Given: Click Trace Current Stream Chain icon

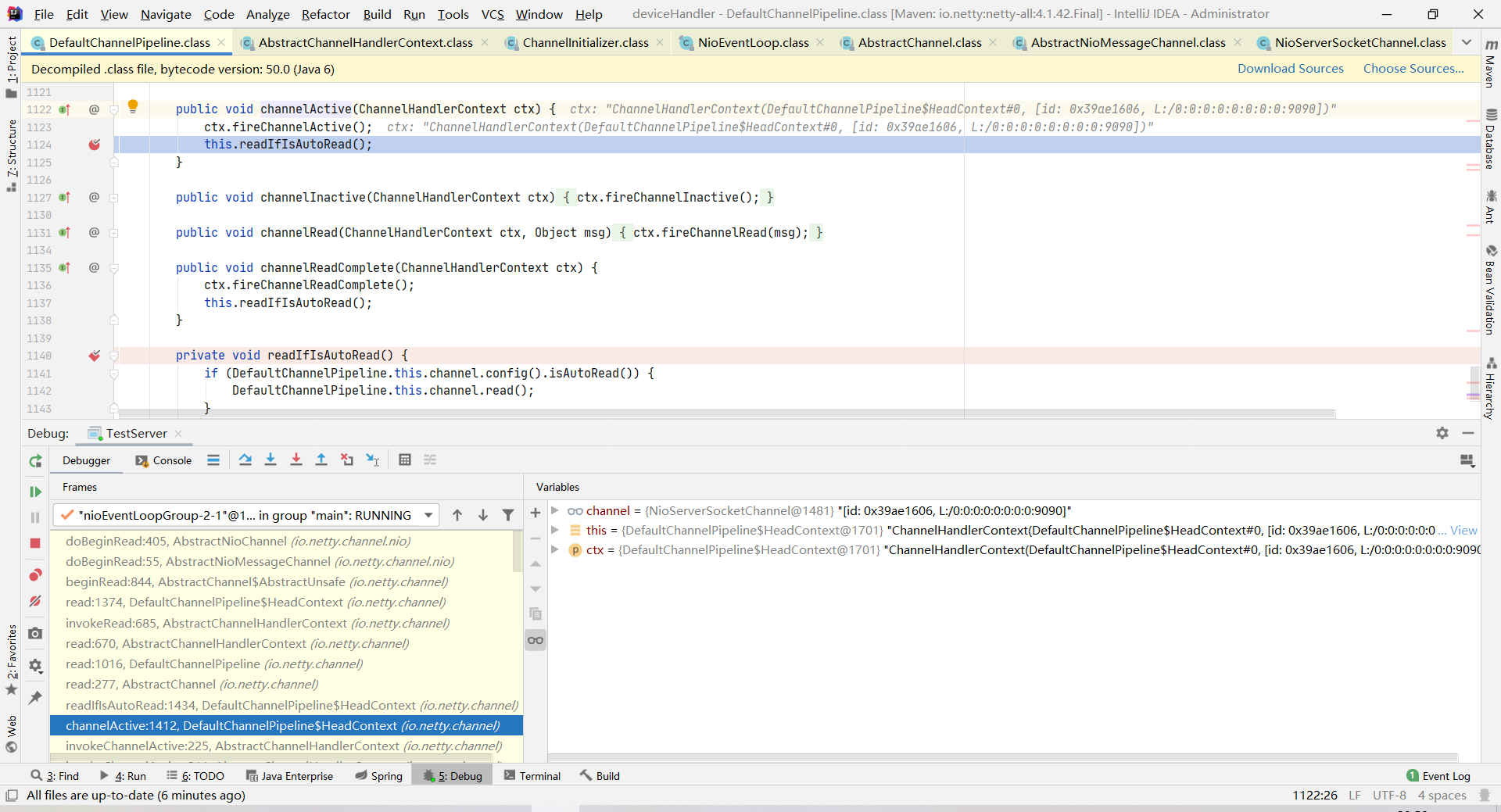Looking at the screenshot, I should (x=430, y=460).
